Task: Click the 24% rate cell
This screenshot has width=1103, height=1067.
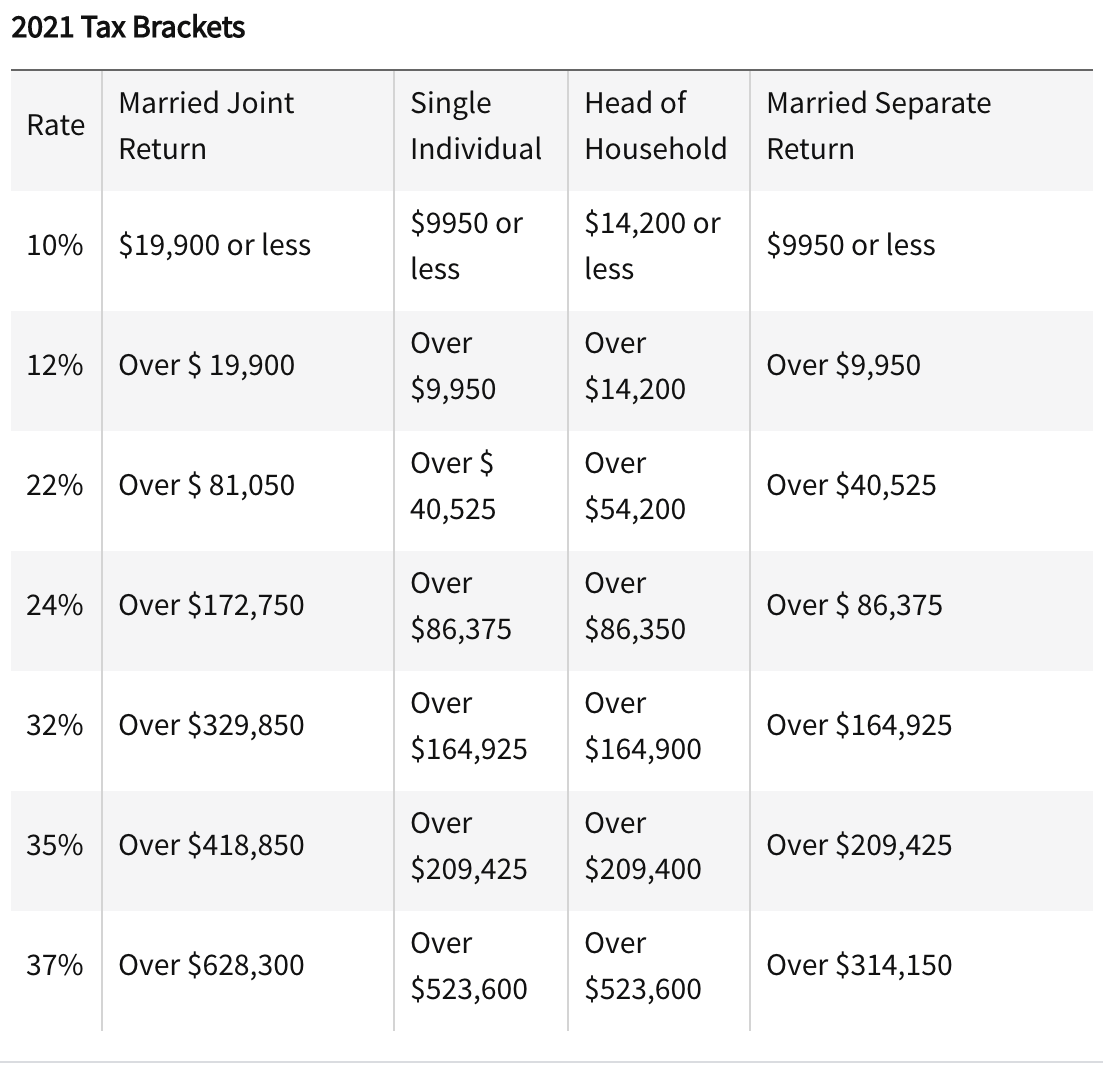Action: click(x=55, y=606)
